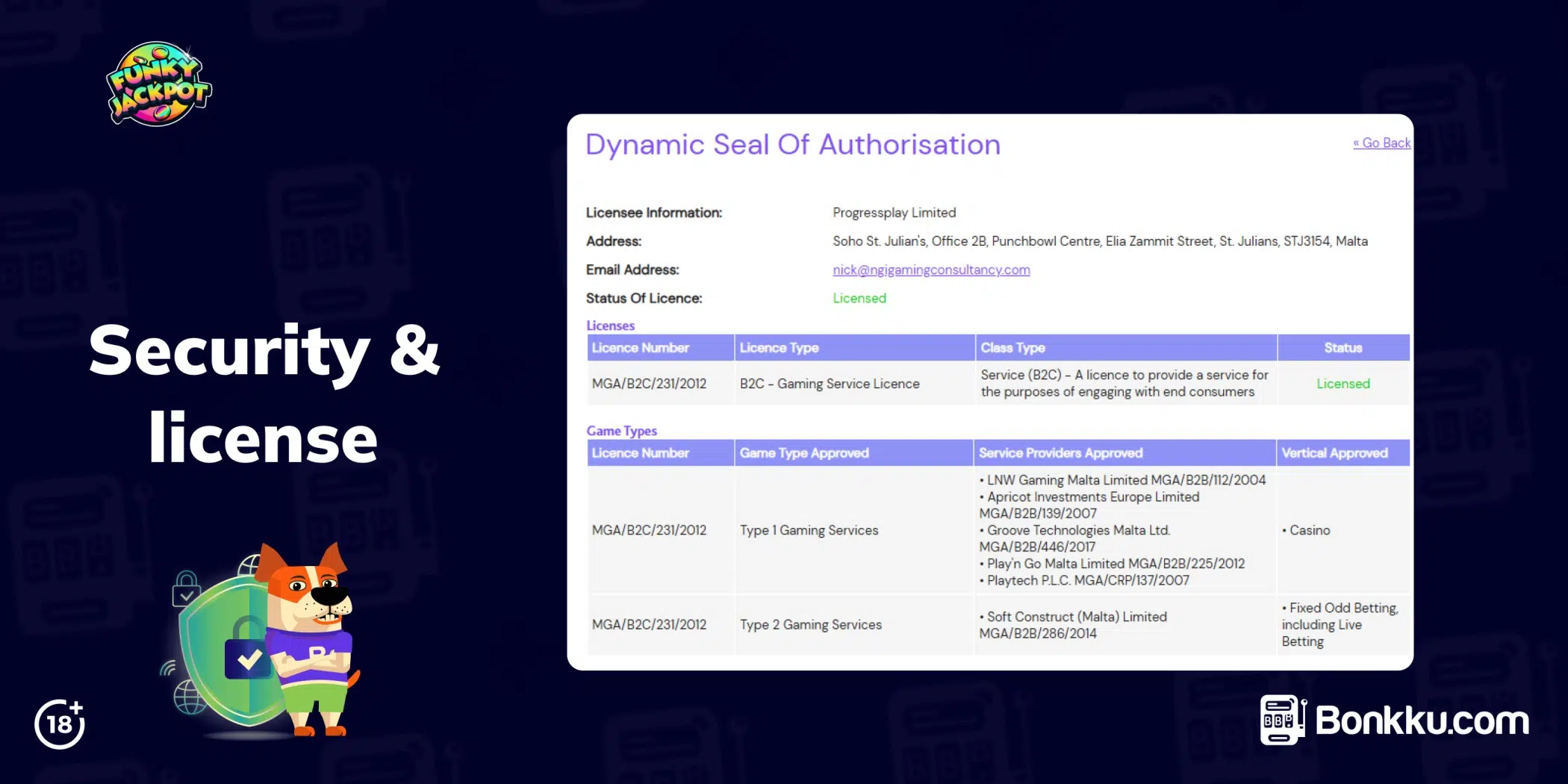The height and width of the screenshot is (784, 1568).
Task: Select the Progressplay Limited licensee name
Action: pyautogui.click(x=894, y=213)
